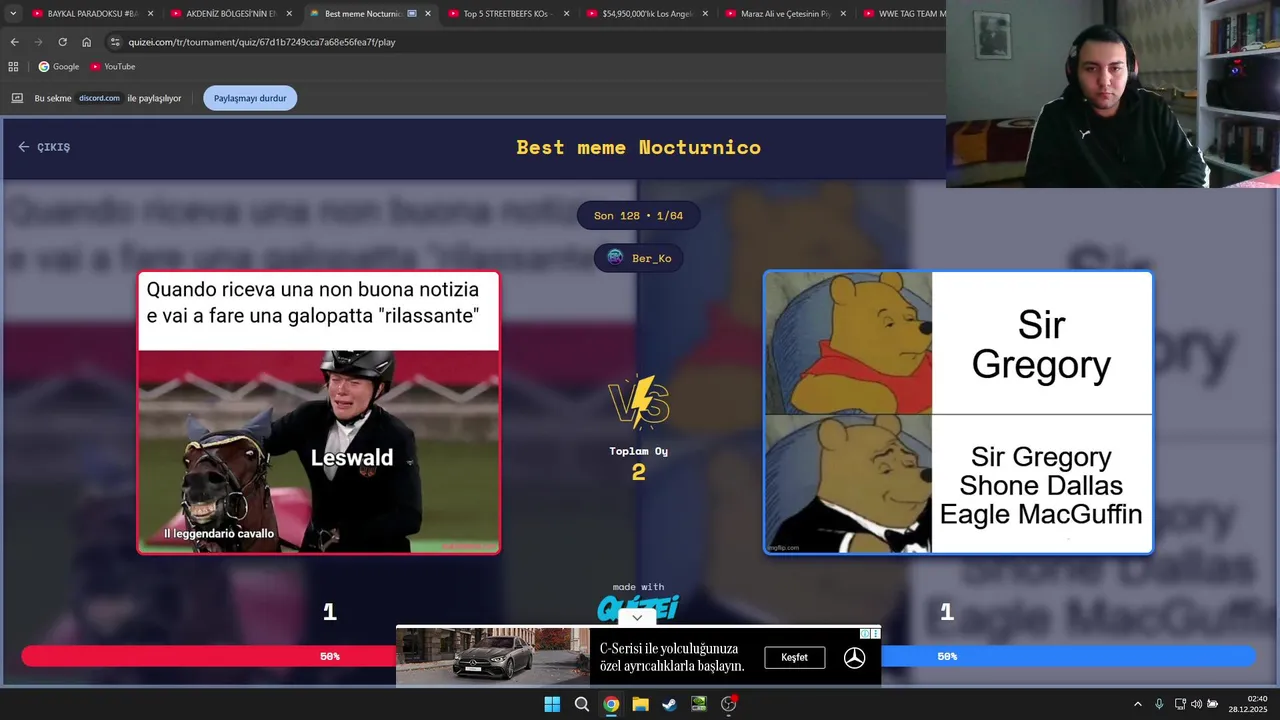Click the microphone tray icon
The width and height of the screenshot is (1280, 720).
tap(1159, 704)
